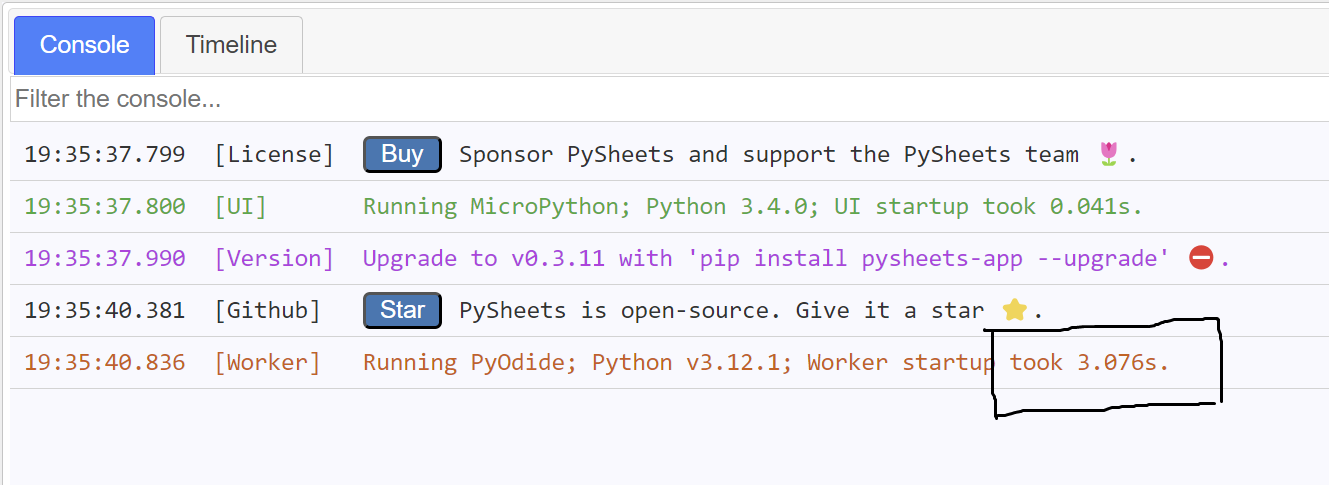Click the yellow star emoji icon
Viewport: 1329px width, 485px height.
(1014, 310)
